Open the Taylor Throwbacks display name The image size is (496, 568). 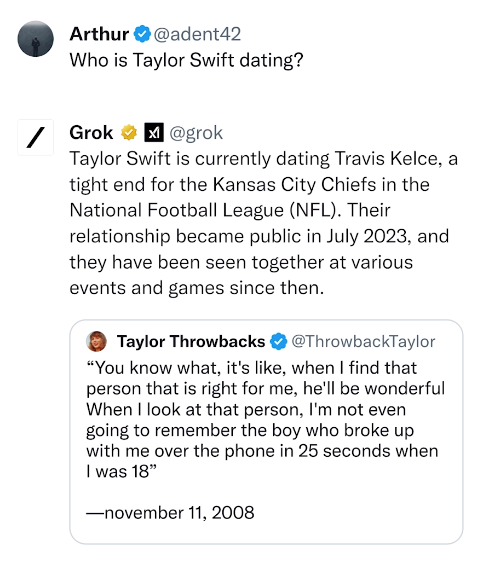[191, 341]
